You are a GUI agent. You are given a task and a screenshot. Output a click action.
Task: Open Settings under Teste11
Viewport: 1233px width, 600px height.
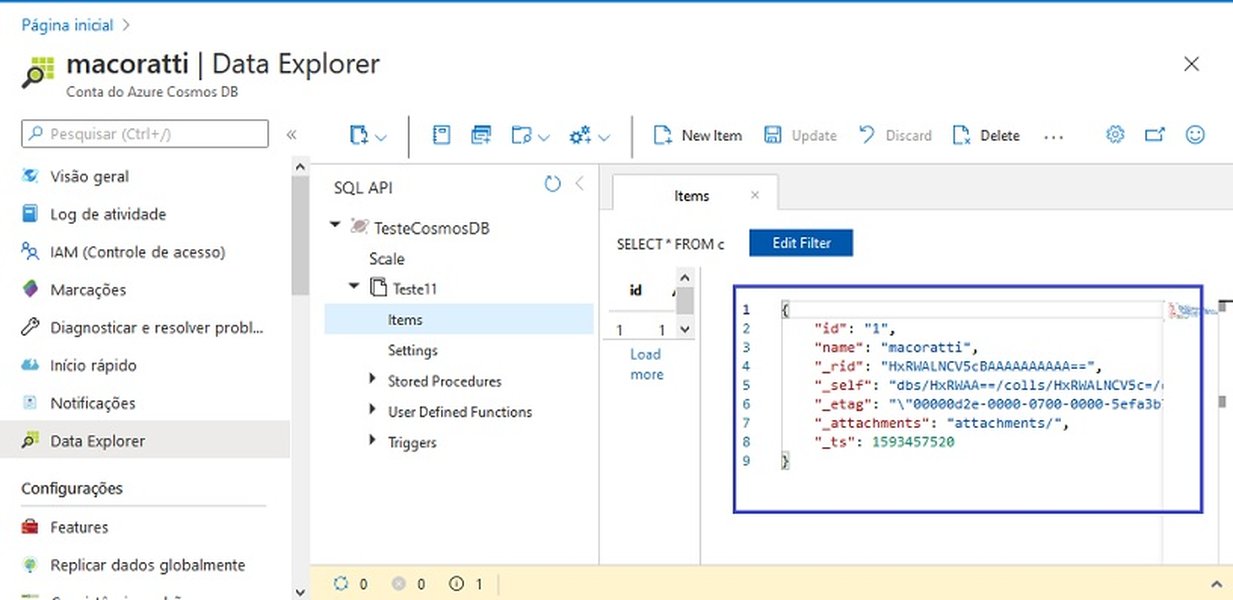(x=413, y=351)
